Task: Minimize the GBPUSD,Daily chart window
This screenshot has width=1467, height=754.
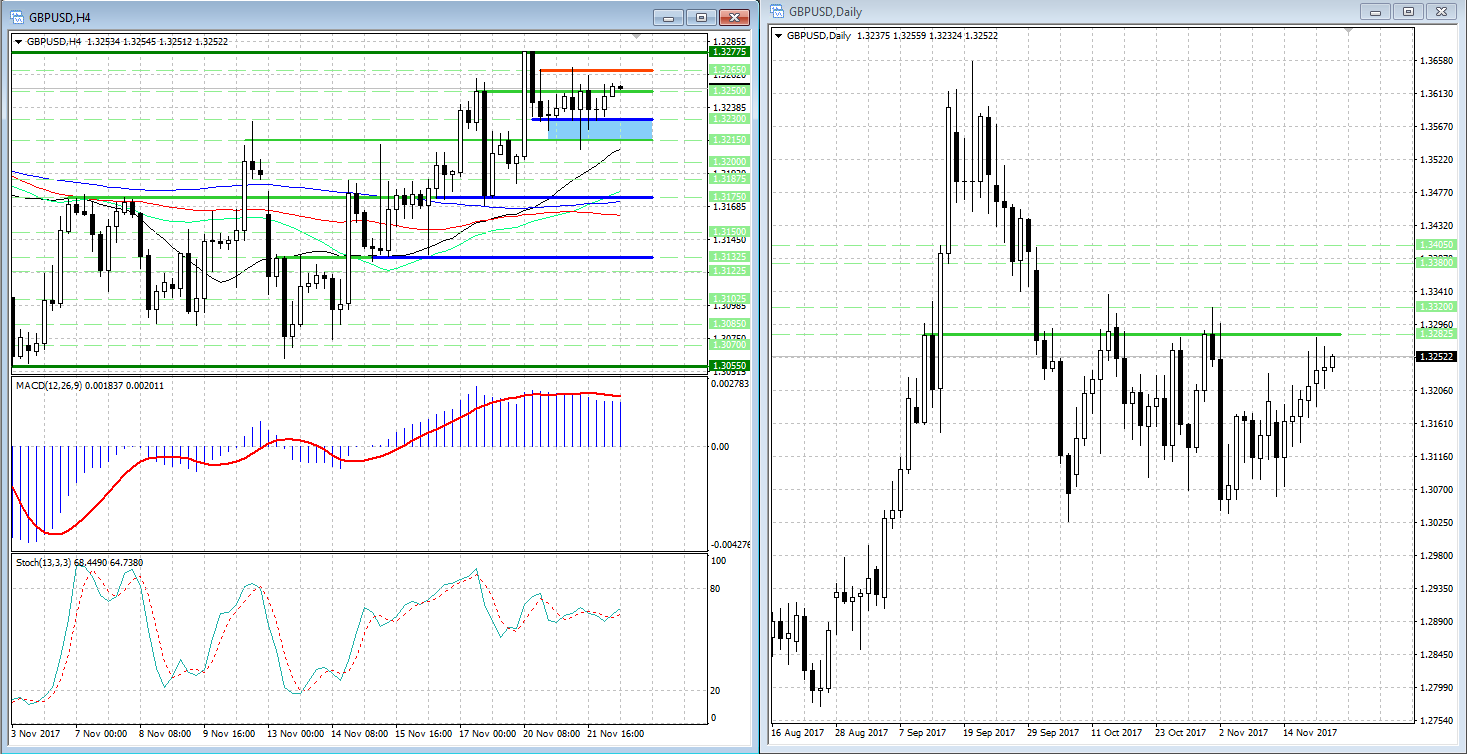Action: [1376, 11]
